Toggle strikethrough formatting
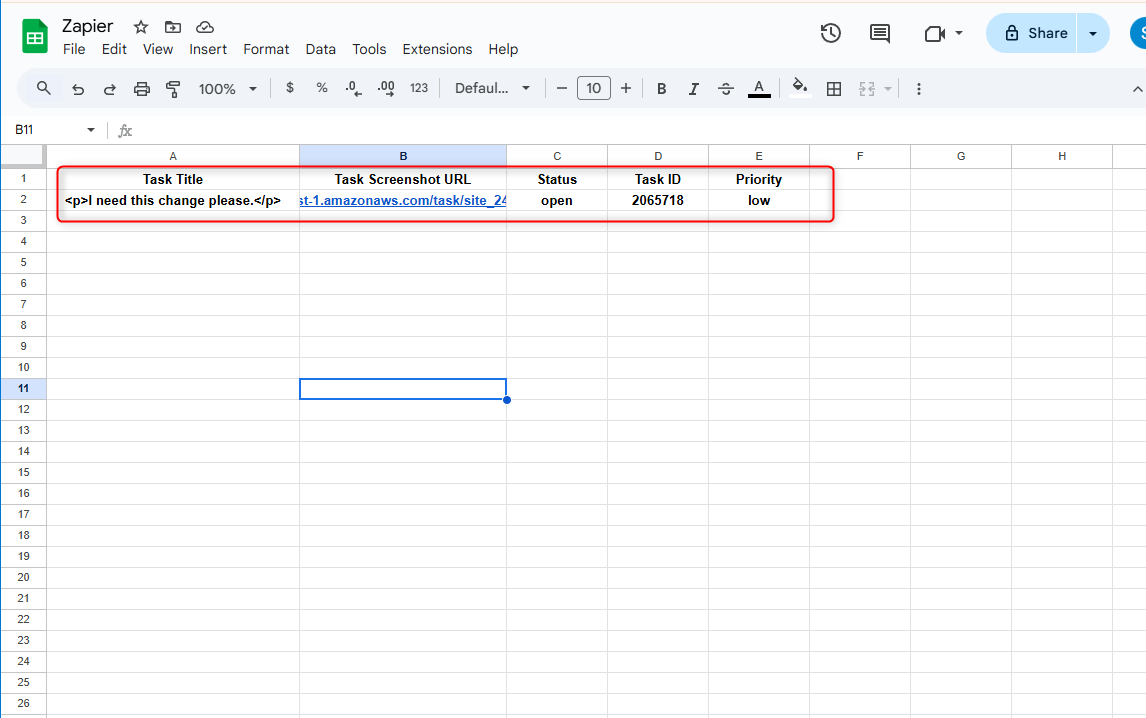 point(726,89)
